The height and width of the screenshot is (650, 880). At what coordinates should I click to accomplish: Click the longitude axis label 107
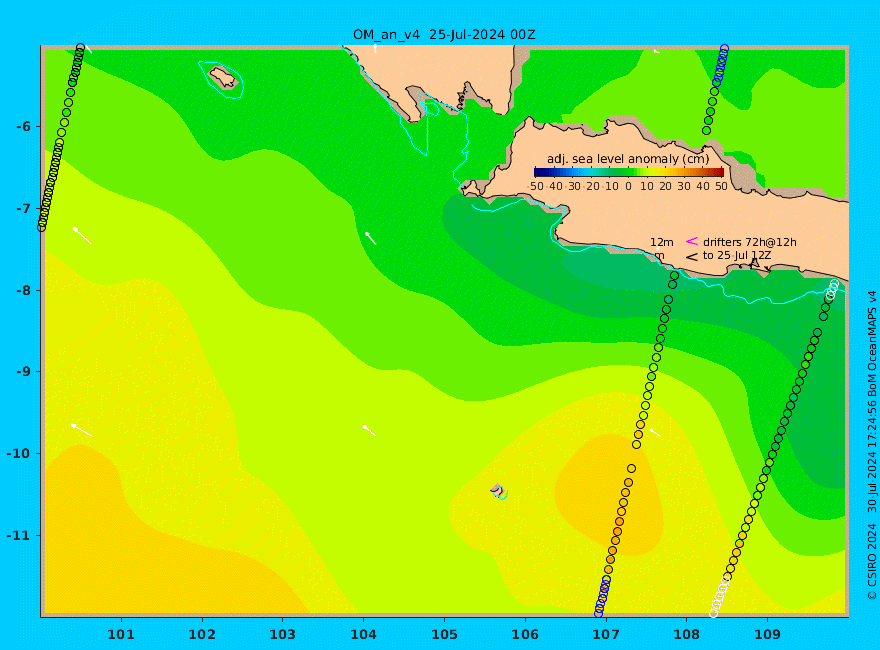pyautogui.click(x=606, y=634)
